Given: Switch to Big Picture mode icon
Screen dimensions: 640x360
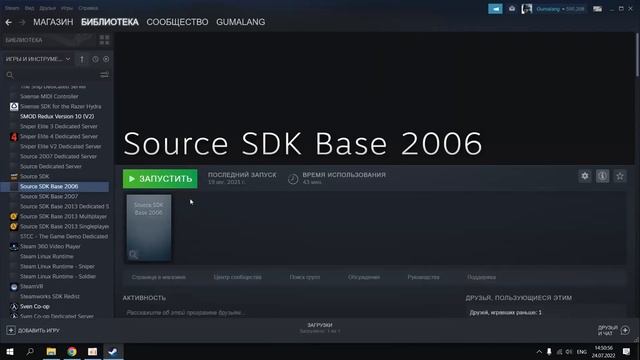Looking at the screenshot, I should [x=597, y=9].
